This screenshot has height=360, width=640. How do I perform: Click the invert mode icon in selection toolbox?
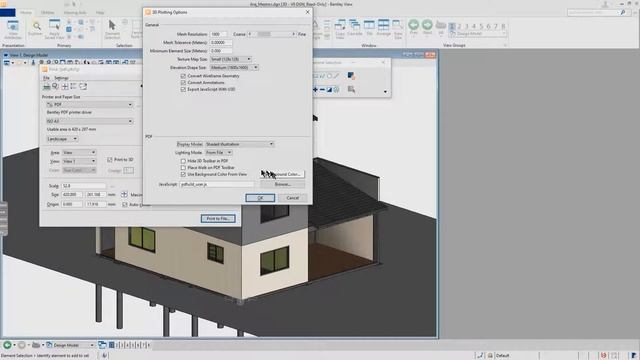tap(329, 89)
